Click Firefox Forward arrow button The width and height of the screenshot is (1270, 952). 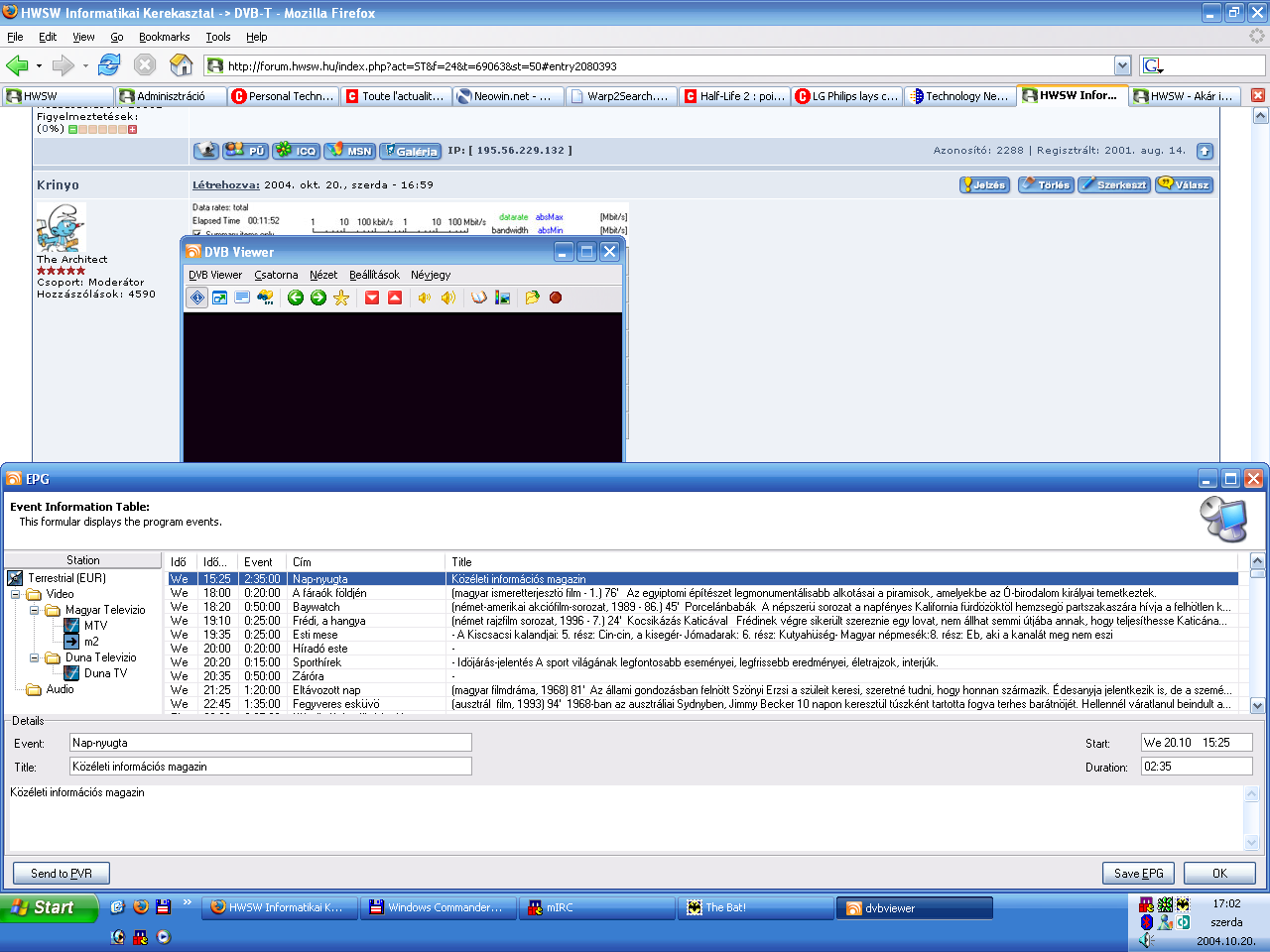tap(63, 65)
